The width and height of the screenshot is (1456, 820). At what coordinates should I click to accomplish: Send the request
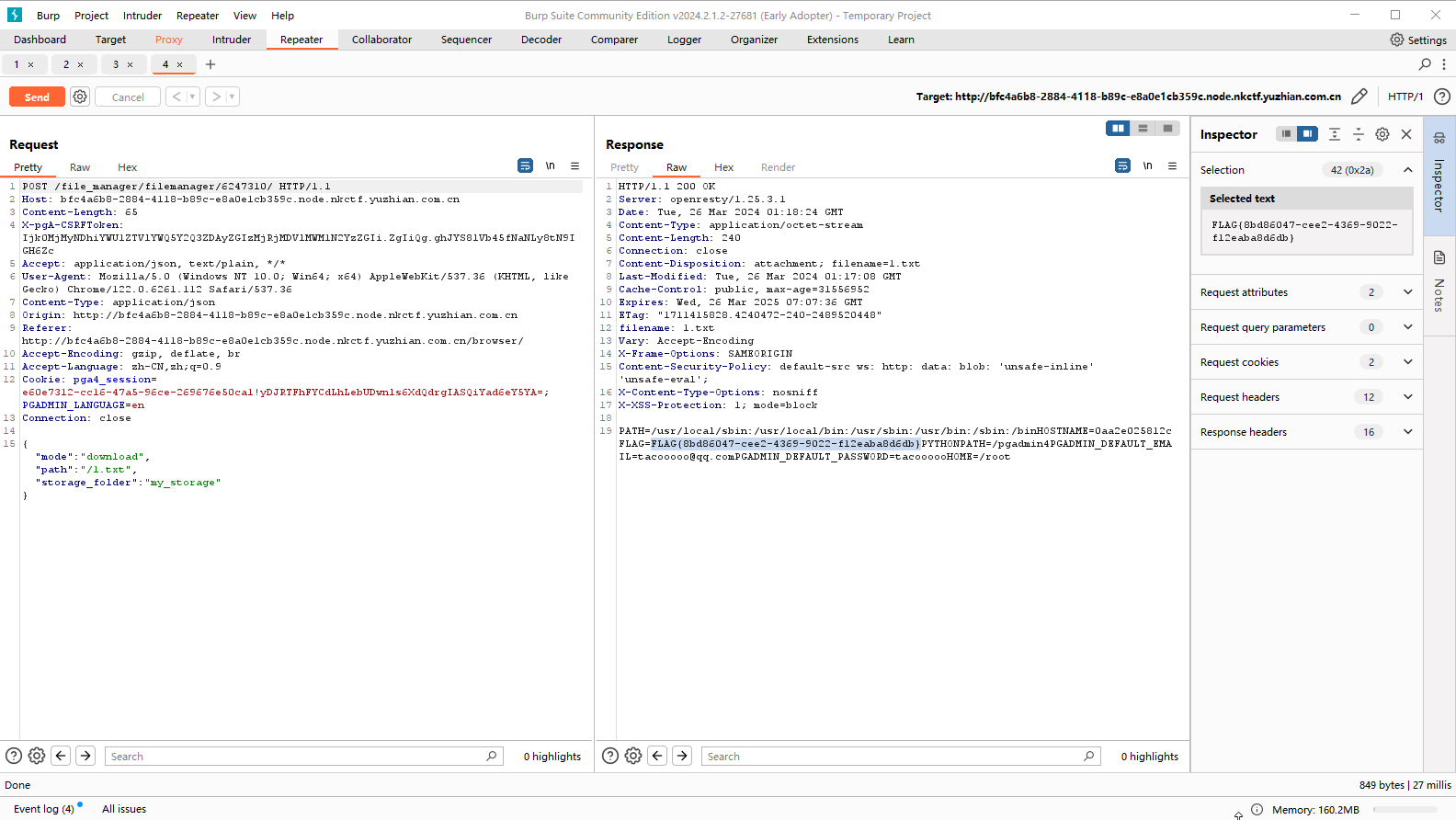[37, 97]
